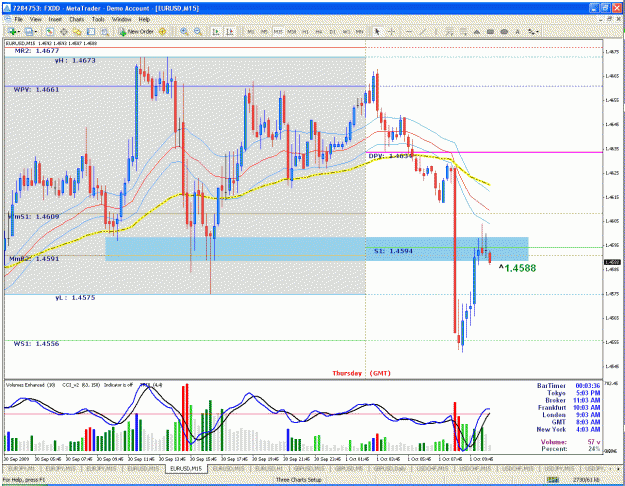Select the crosshair tool
This screenshot has height=486, width=625.
pos(391,31)
